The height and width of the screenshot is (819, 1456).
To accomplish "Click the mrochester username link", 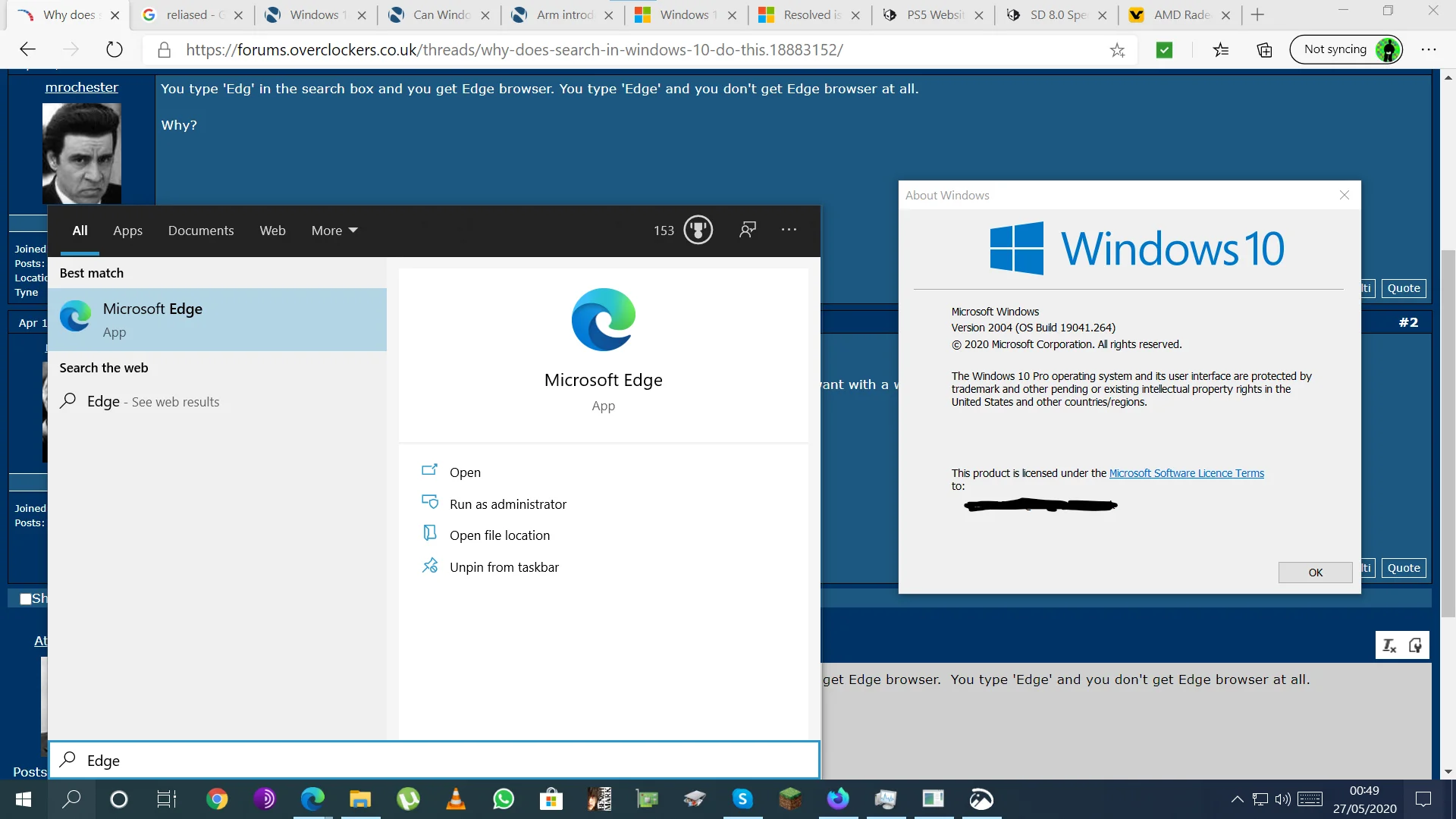I will [82, 87].
